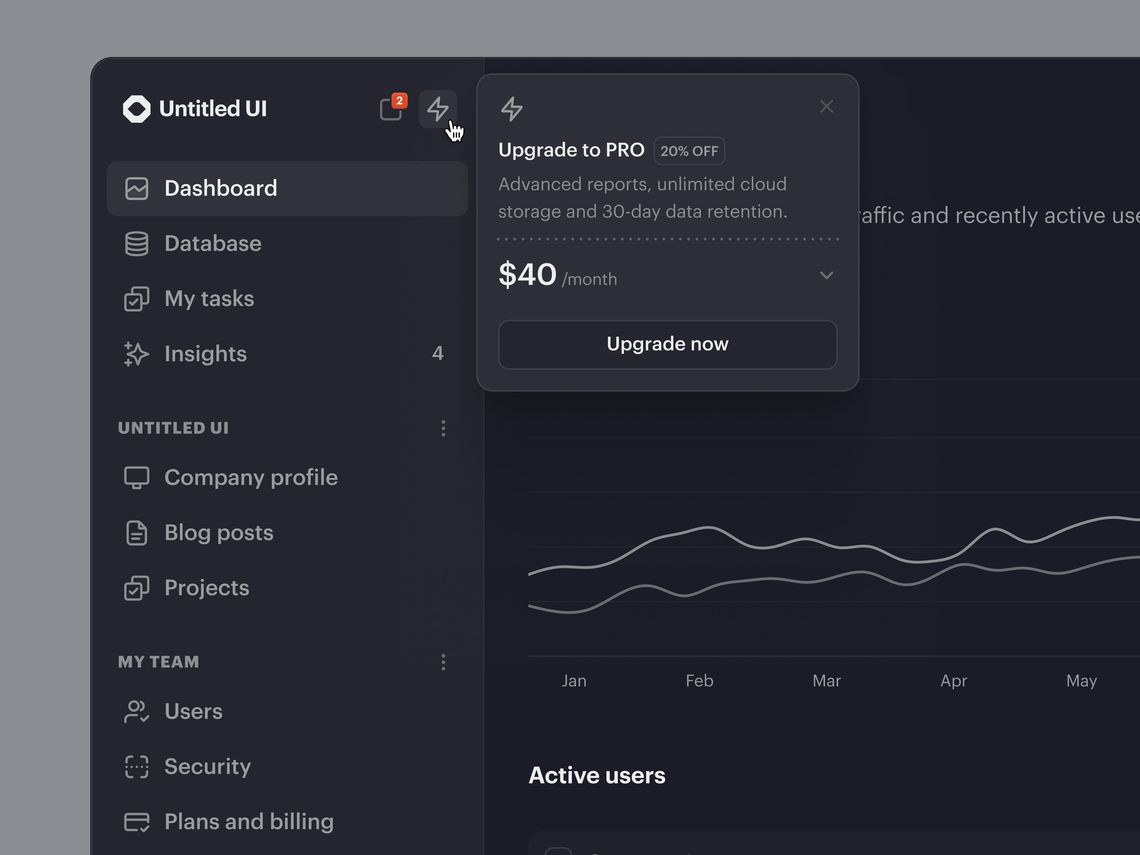Click the Blog posts document icon
This screenshot has width=1140, height=855.
(136, 533)
